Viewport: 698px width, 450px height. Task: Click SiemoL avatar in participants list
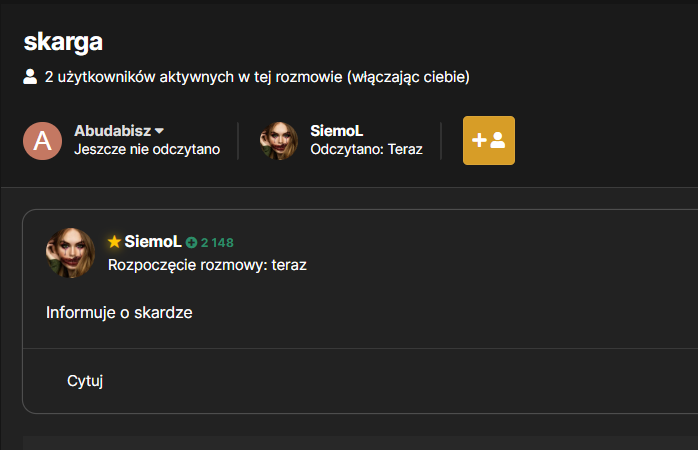pyautogui.click(x=279, y=141)
